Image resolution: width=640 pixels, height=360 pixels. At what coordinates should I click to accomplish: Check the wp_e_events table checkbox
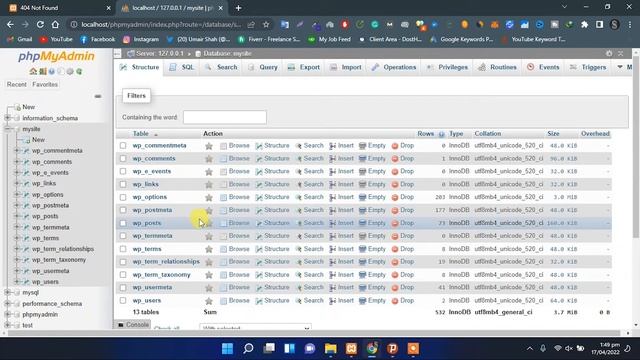(x=123, y=171)
